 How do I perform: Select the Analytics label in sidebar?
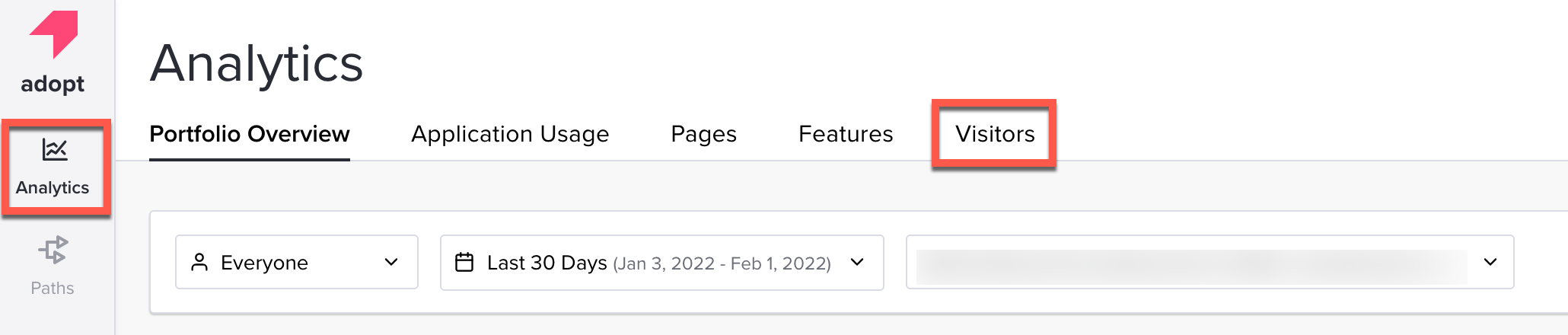[53, 187]
